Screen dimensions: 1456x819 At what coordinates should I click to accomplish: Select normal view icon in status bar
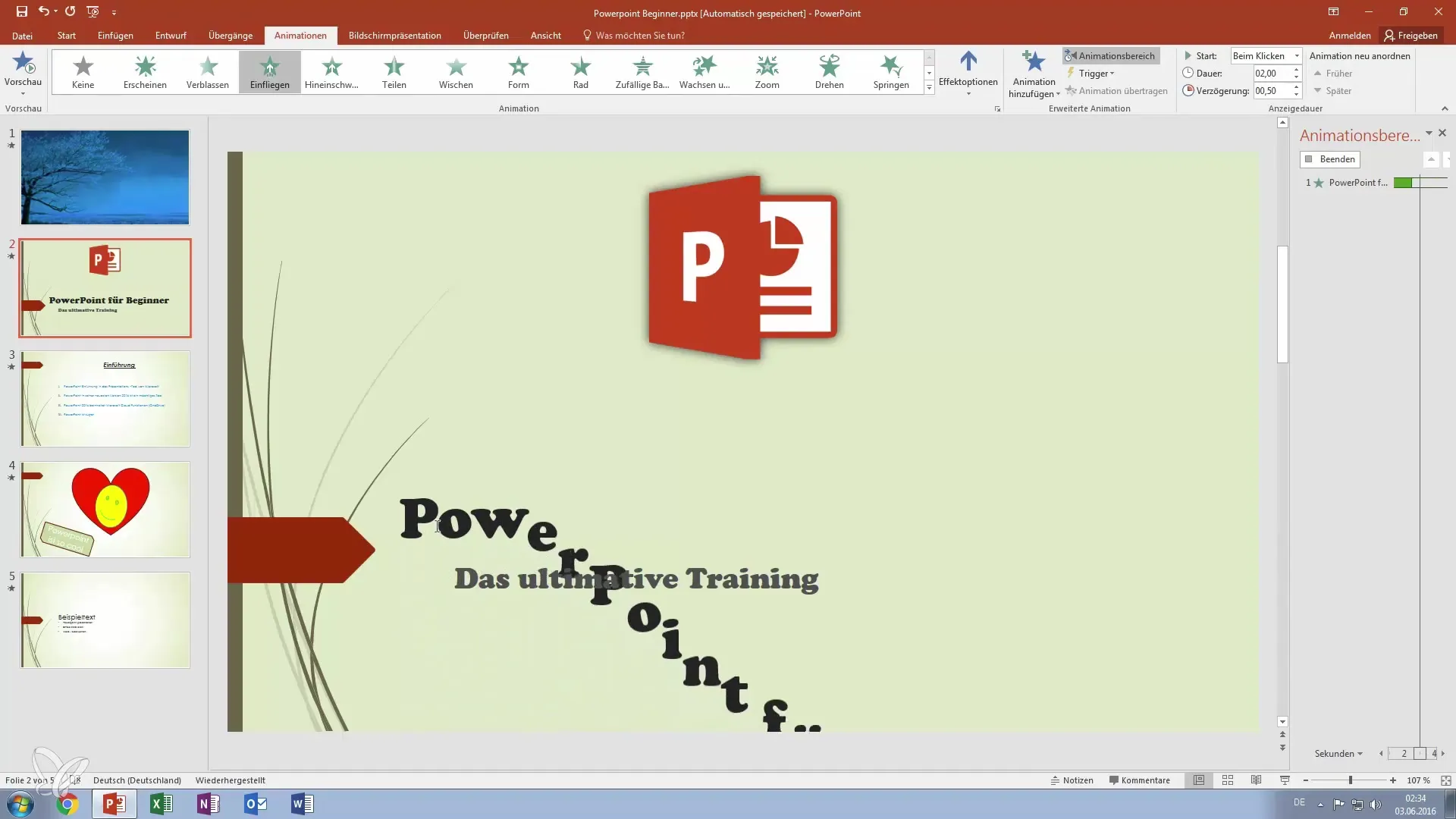coord(1198,780)
